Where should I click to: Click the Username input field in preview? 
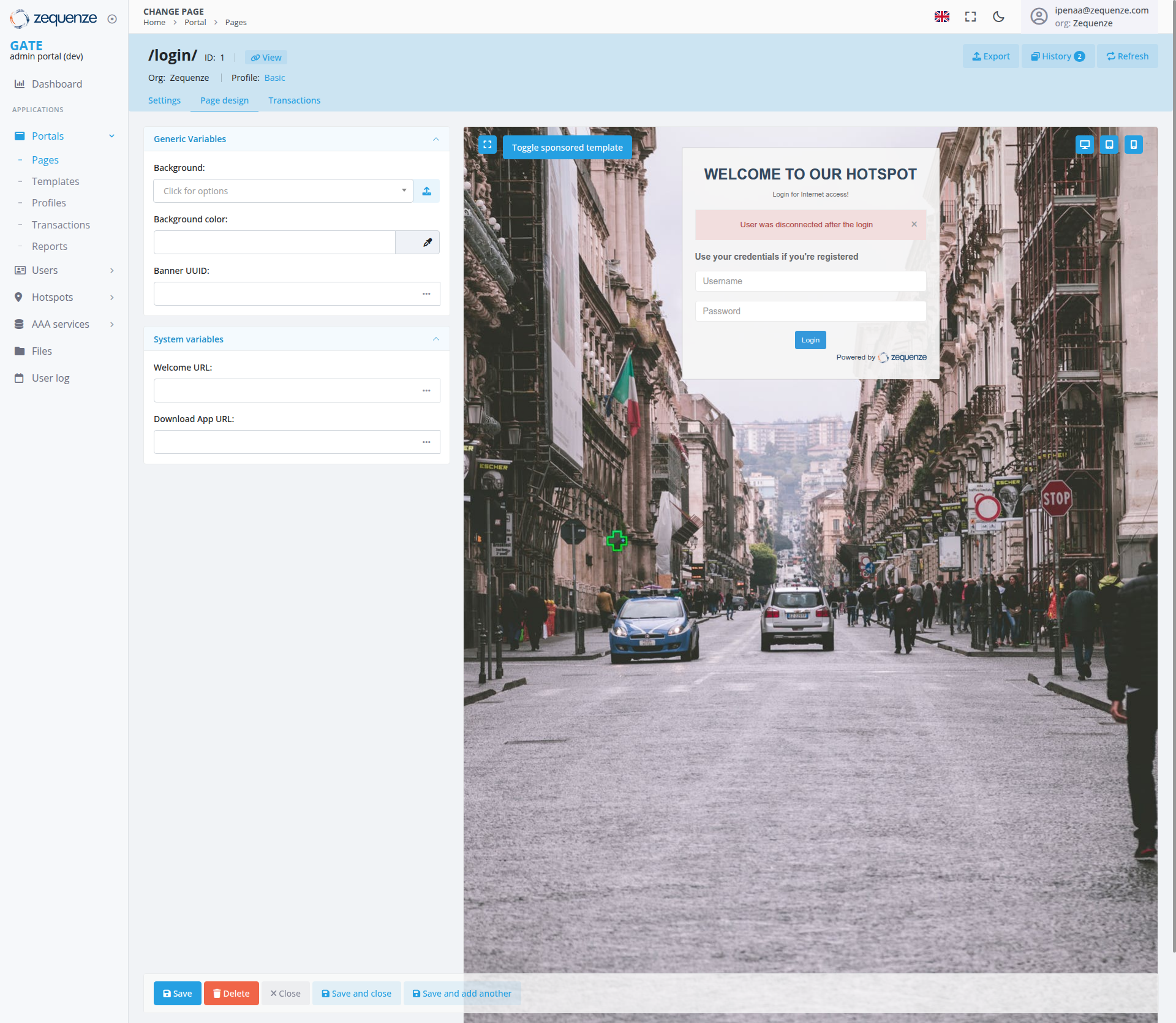click(x=810, y=281)
